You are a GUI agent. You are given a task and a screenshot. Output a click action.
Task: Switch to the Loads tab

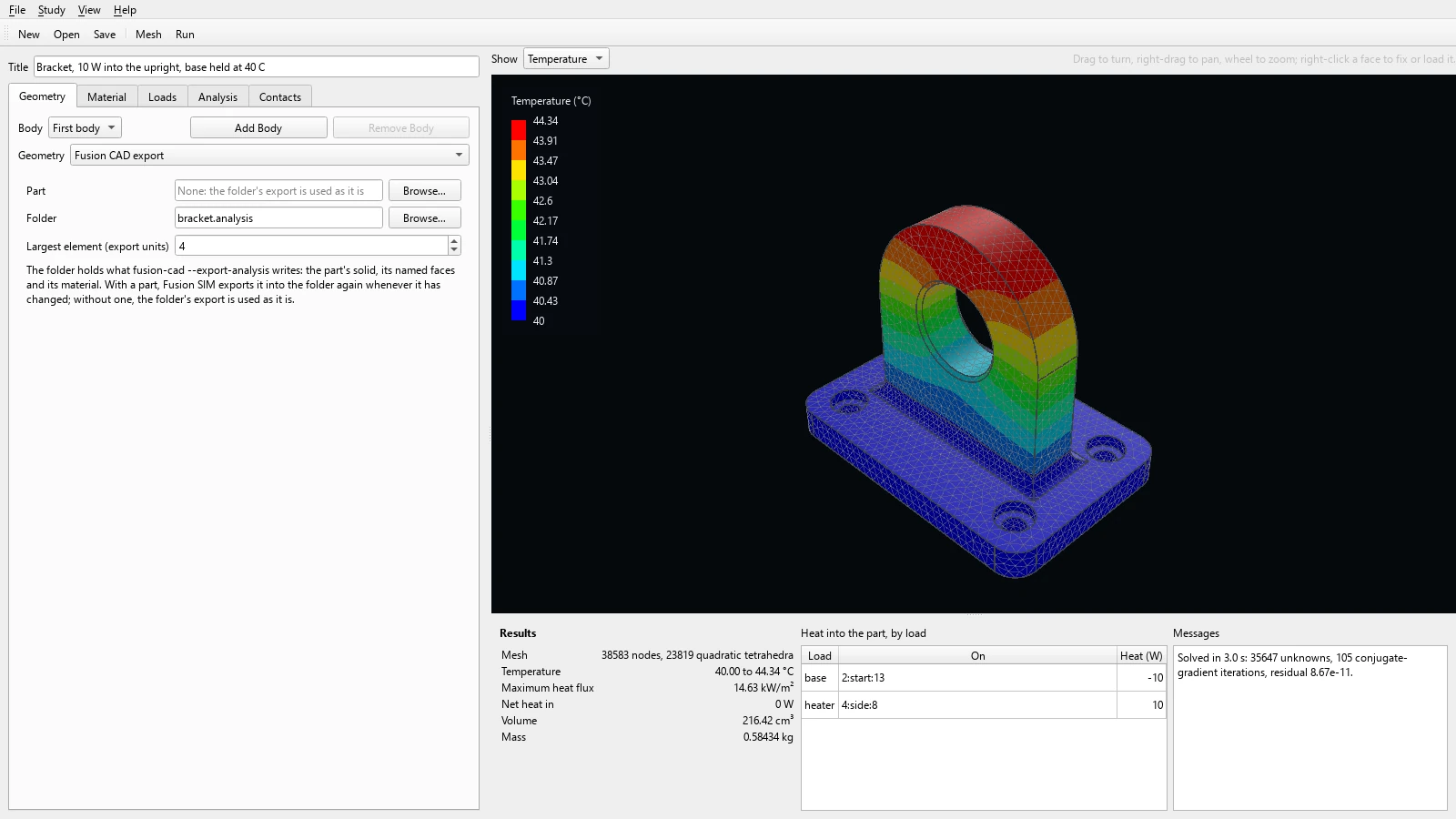point(163,97)
